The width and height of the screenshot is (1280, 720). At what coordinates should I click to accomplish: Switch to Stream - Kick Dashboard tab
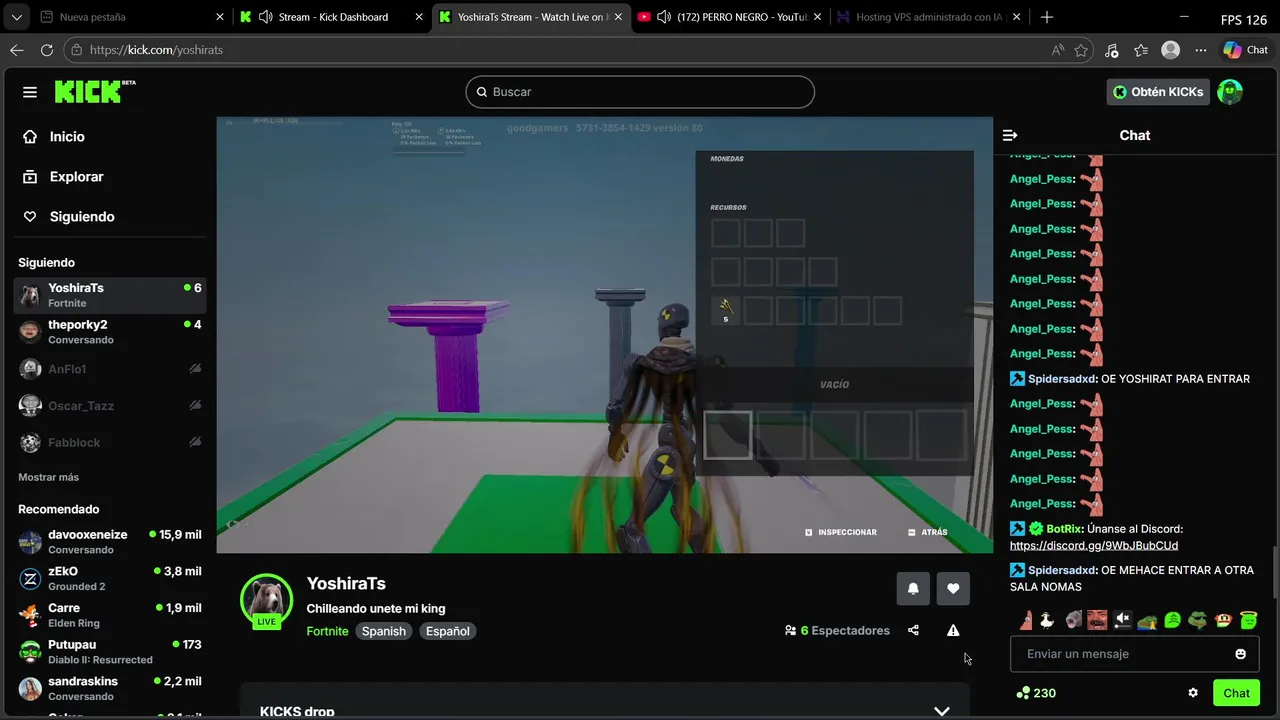[x=332, y=17]
